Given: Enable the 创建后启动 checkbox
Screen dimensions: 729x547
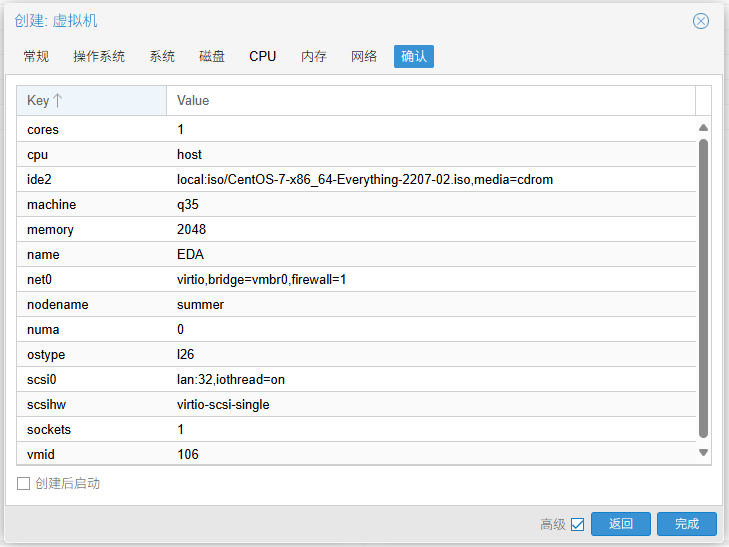Looking at the screenshot, I should 24,484.
